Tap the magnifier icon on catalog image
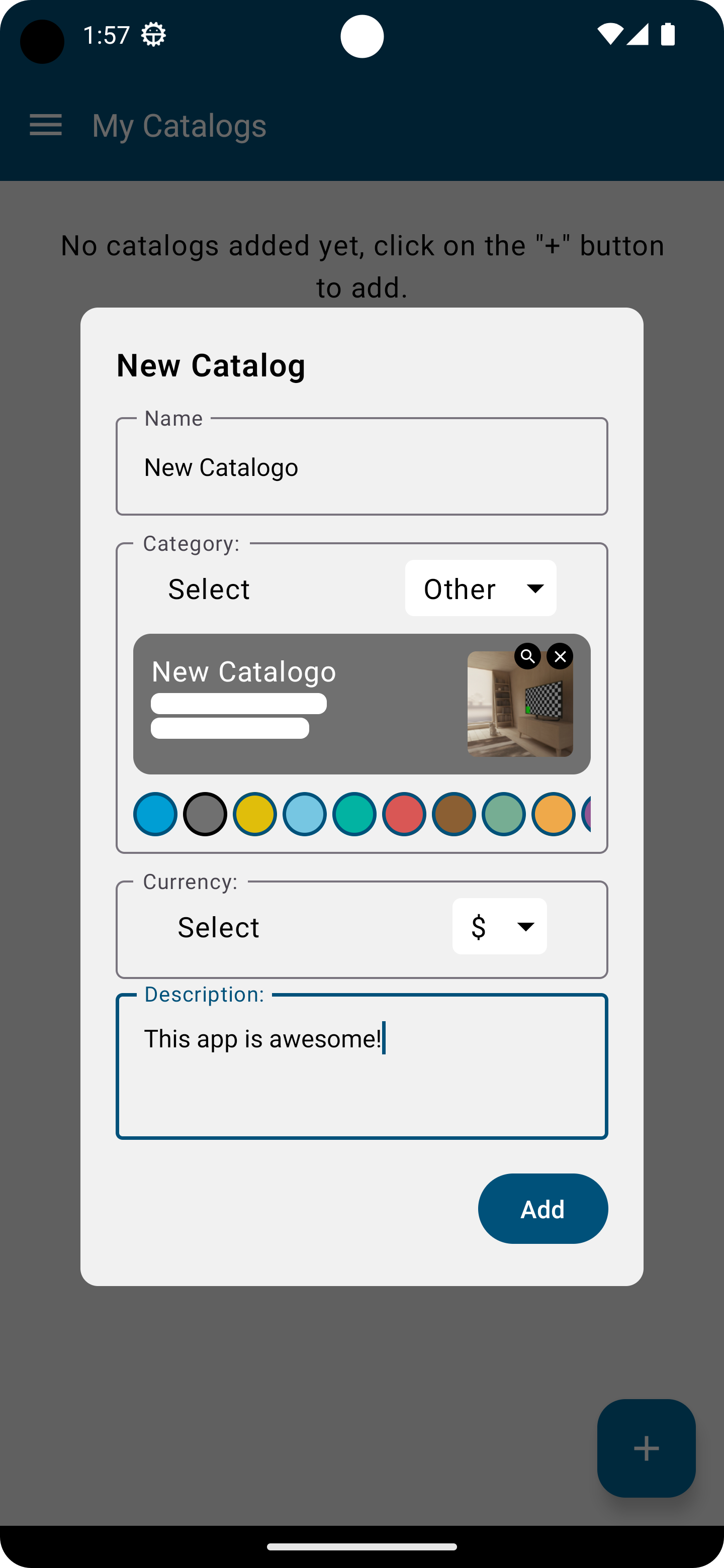This screenshot has width=724, height=1568. (527, 656)
